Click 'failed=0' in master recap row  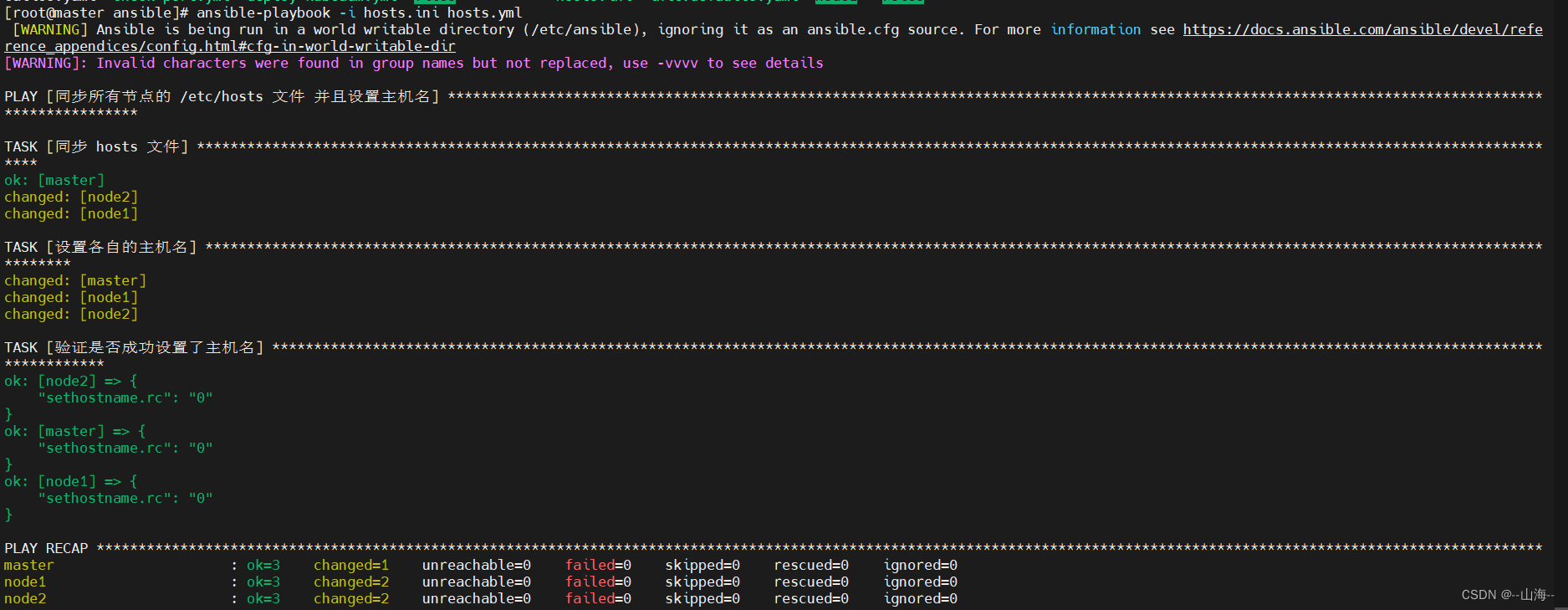coord(598,566)
